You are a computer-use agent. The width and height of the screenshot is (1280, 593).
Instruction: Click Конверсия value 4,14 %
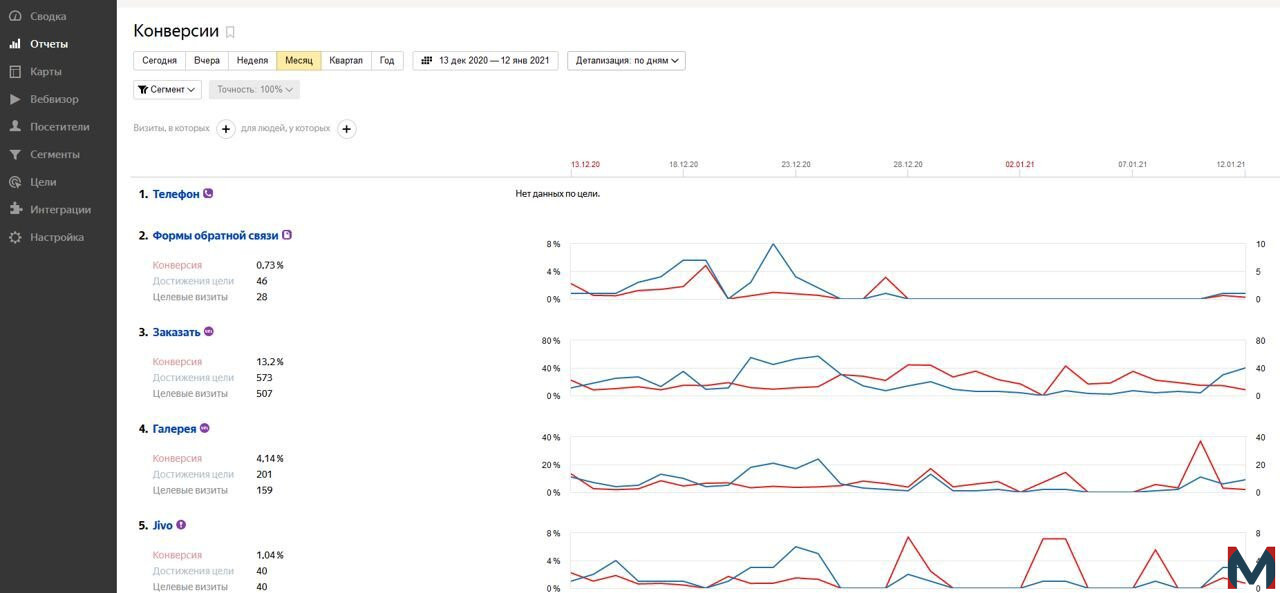(x=270, y=459)
